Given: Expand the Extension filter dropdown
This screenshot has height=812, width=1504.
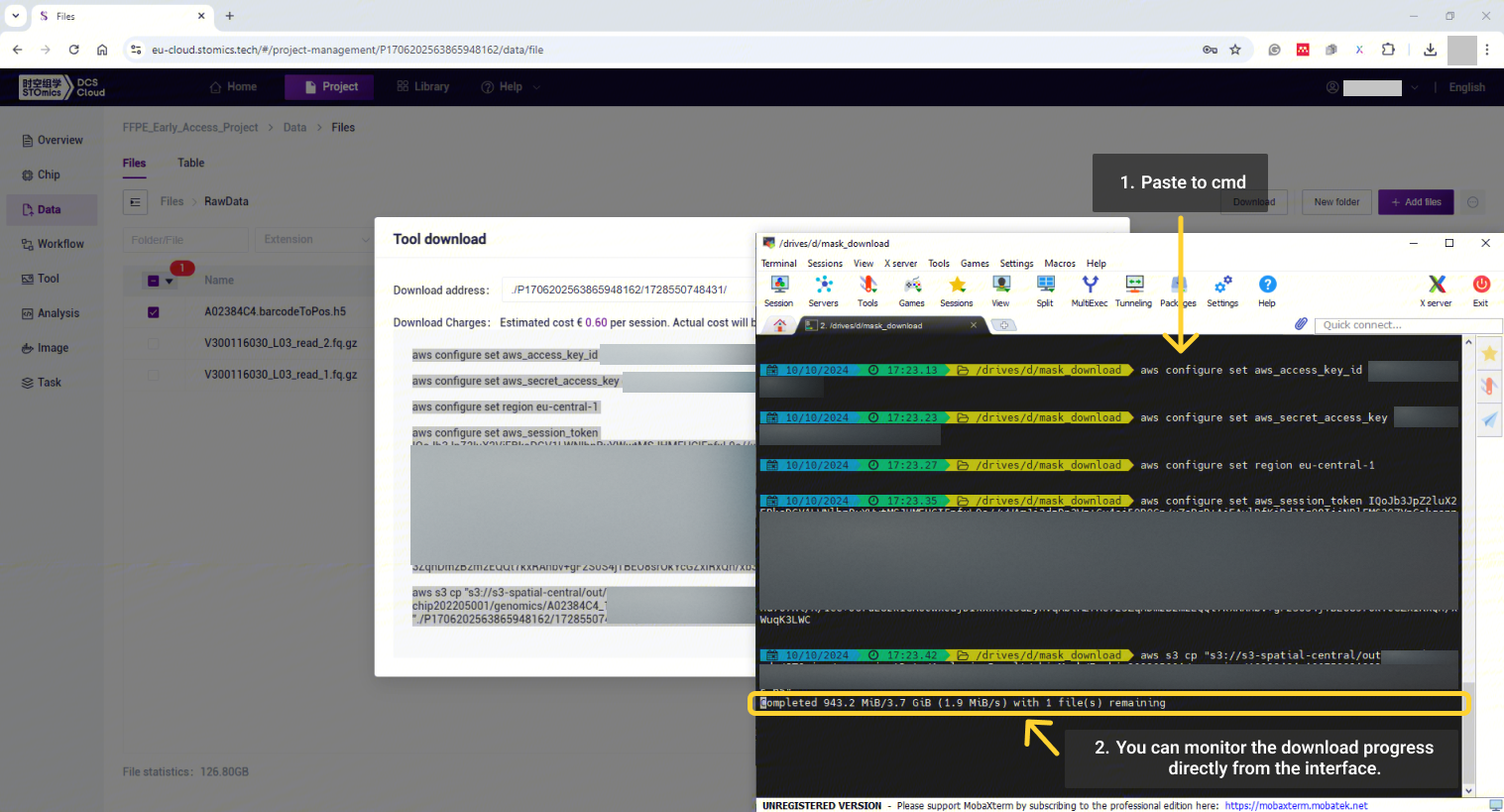Looking at the screenshot, I should 312,240.
